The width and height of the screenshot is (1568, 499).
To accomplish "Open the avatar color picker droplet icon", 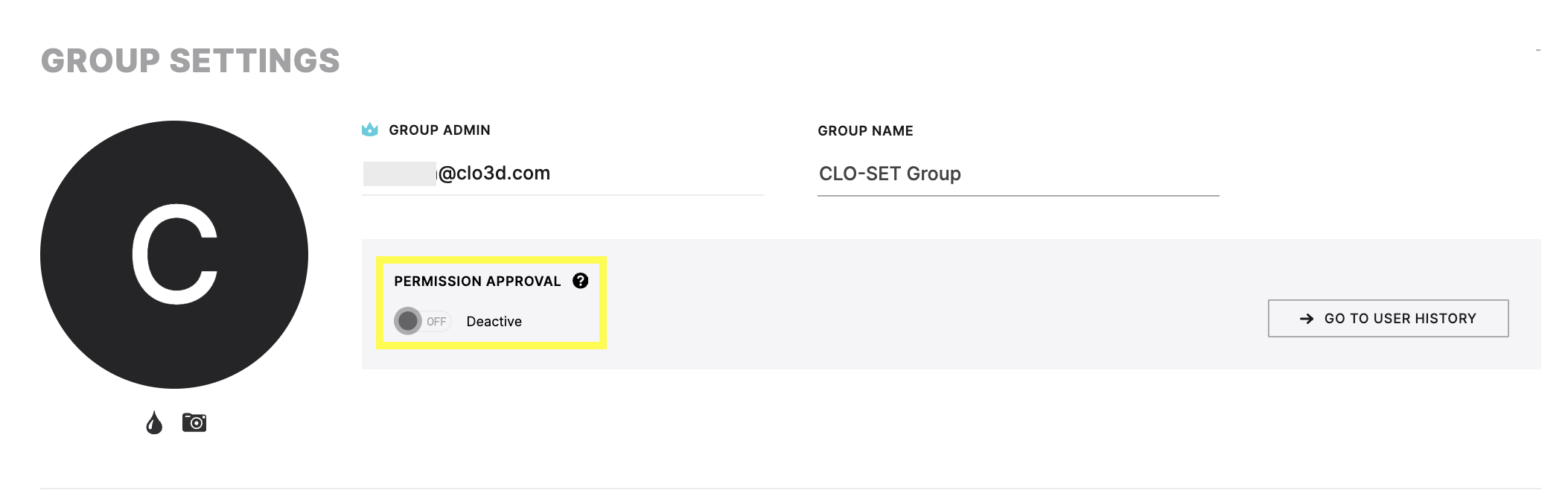I will (x=154, y=422).
